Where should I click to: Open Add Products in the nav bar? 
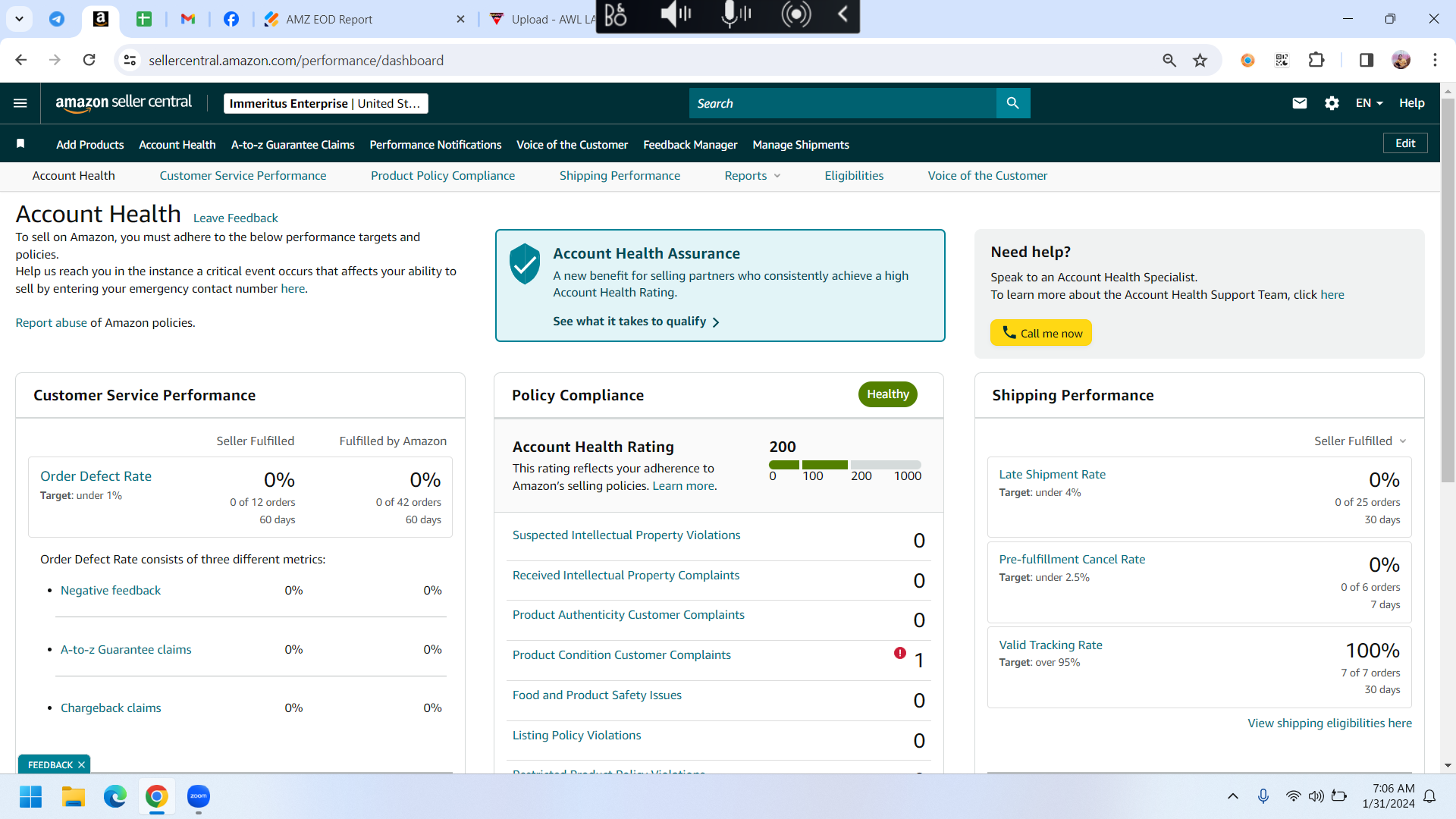coord(89,145)
